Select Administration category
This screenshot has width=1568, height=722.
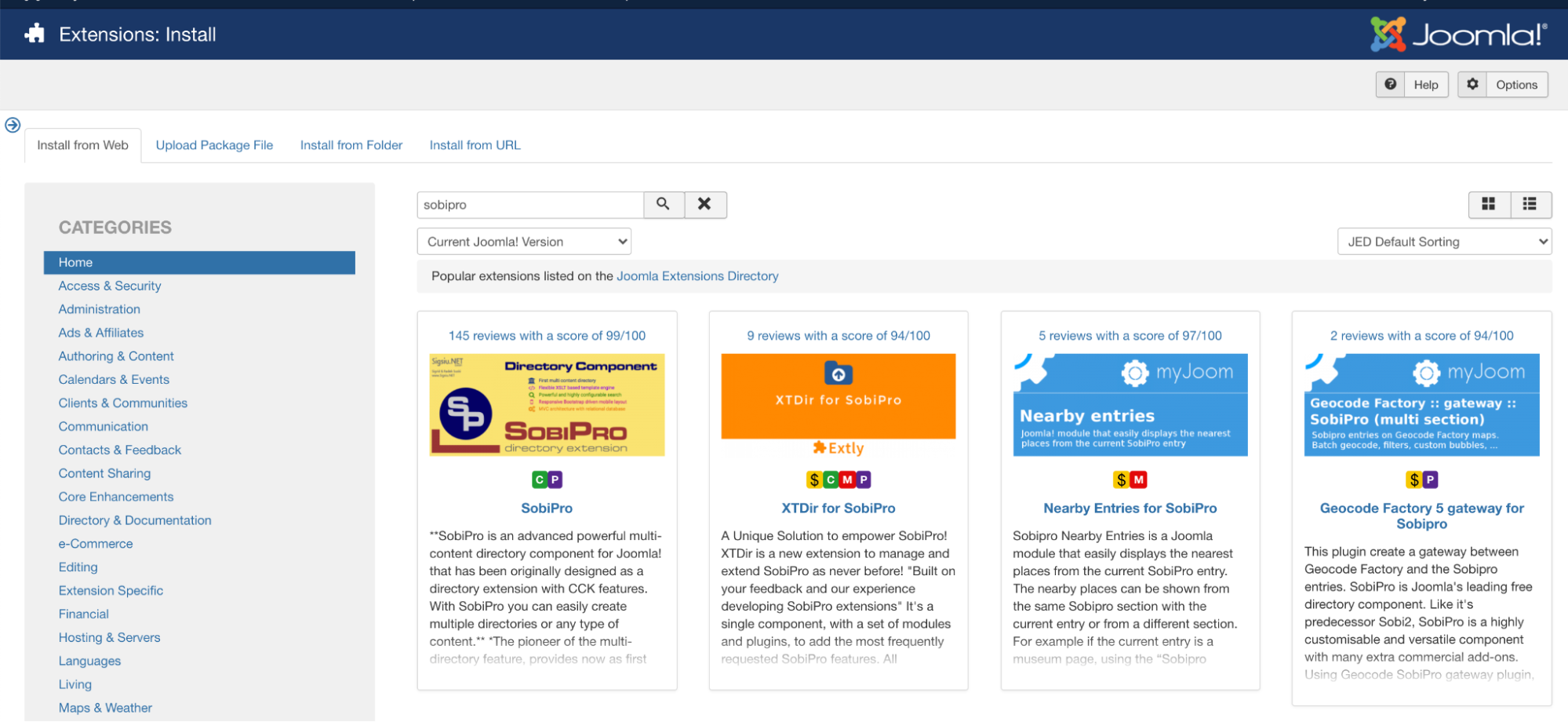pyautogui.click(x=99, y=310)
